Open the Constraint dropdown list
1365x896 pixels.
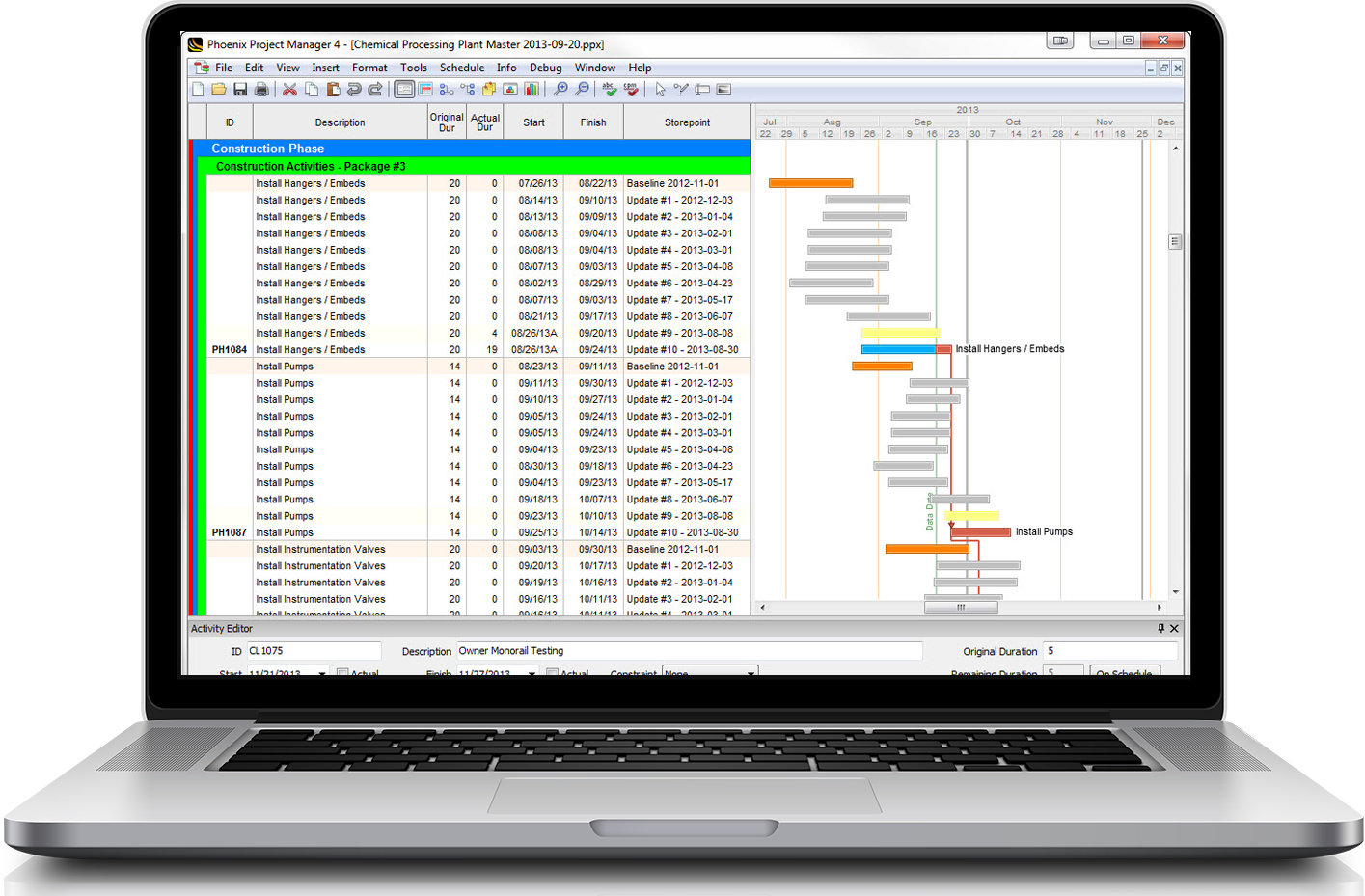(751, 673)
